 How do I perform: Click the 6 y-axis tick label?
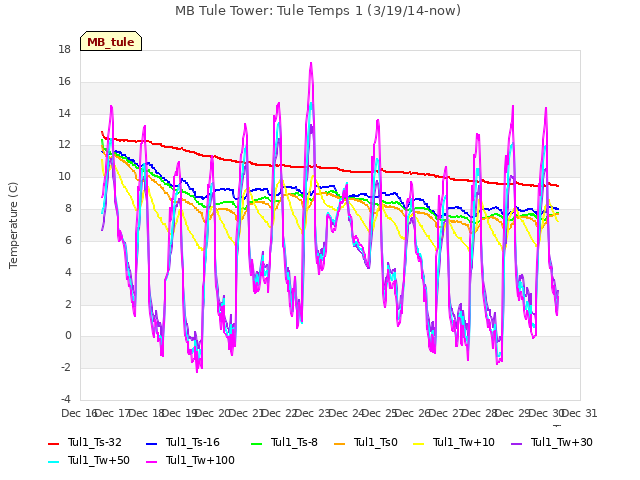pos(68,240)
